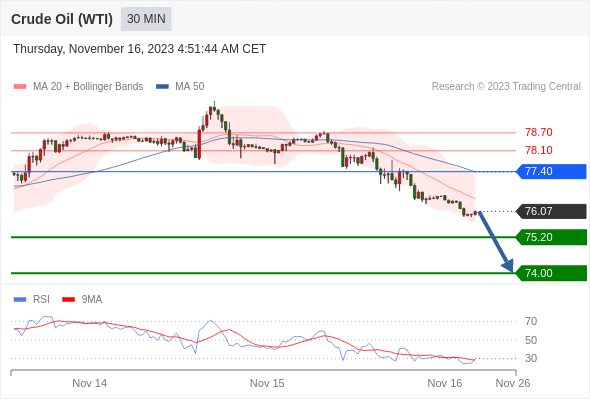
Task: Click the 9MA legend label
Action: (92, 300)
